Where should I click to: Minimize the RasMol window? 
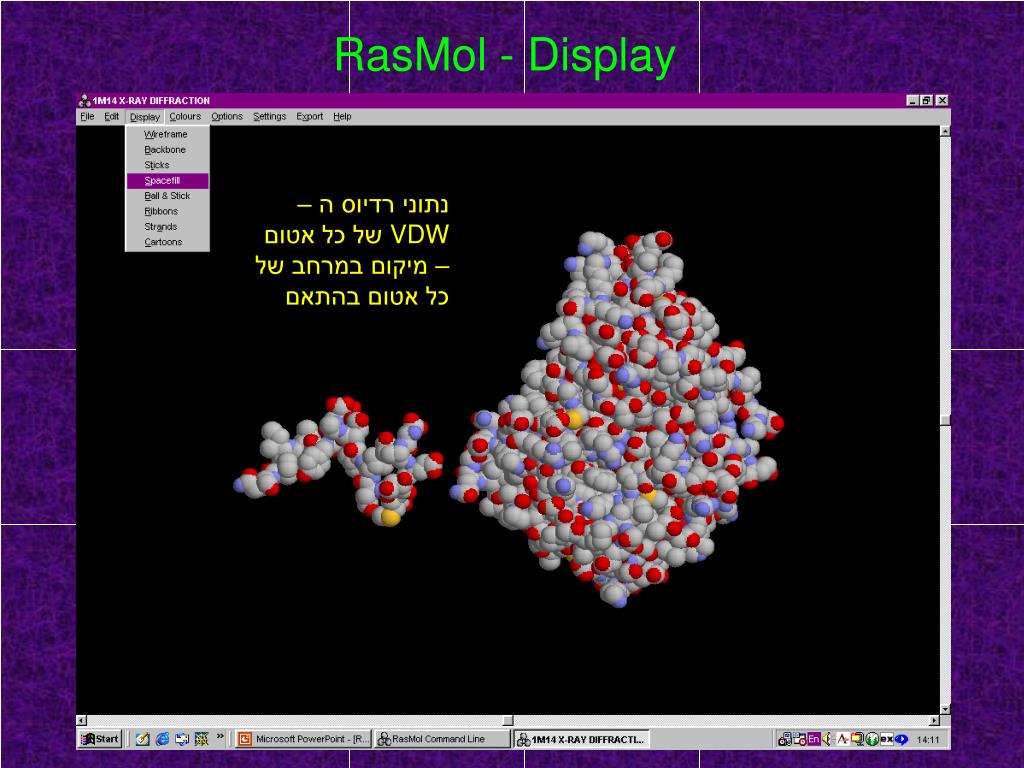pyautogui.click(x=912, y=101)
